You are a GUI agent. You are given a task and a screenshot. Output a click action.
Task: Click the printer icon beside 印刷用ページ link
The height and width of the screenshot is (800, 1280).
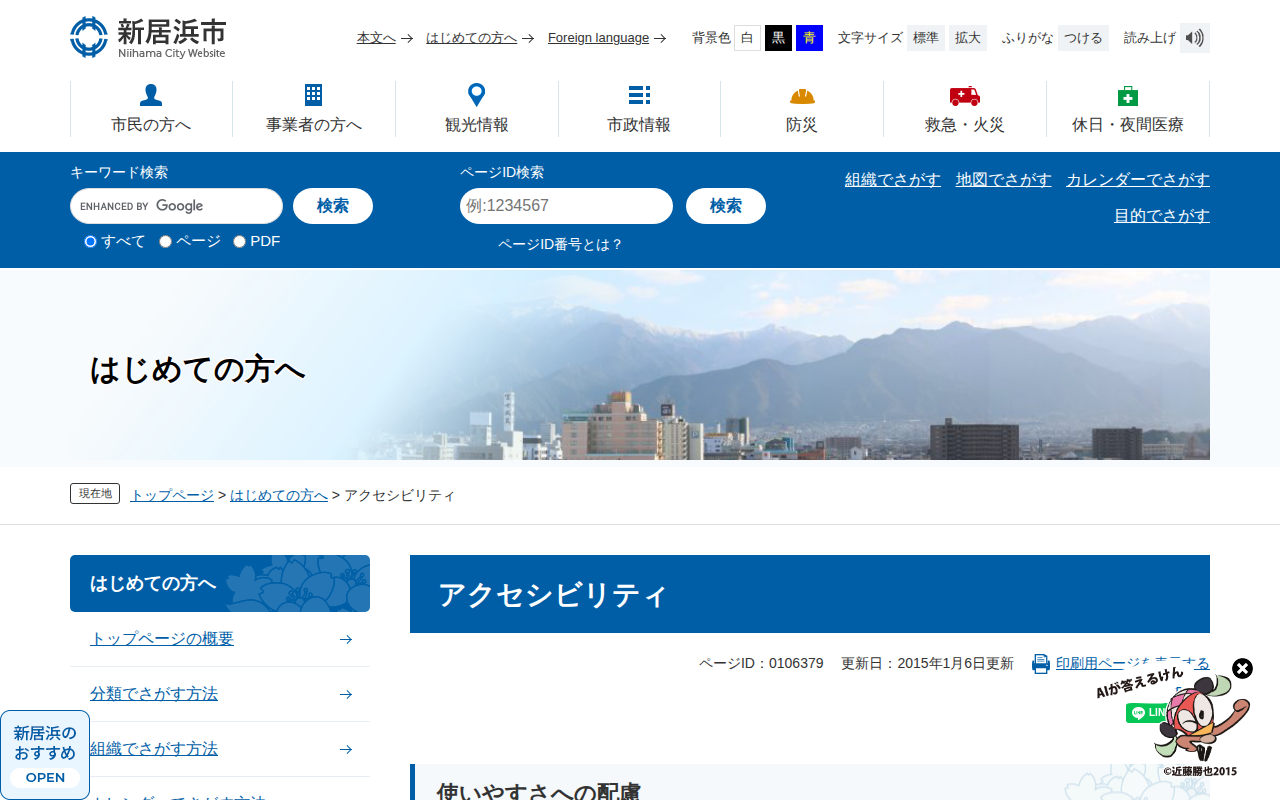[x=1040, y=662]
